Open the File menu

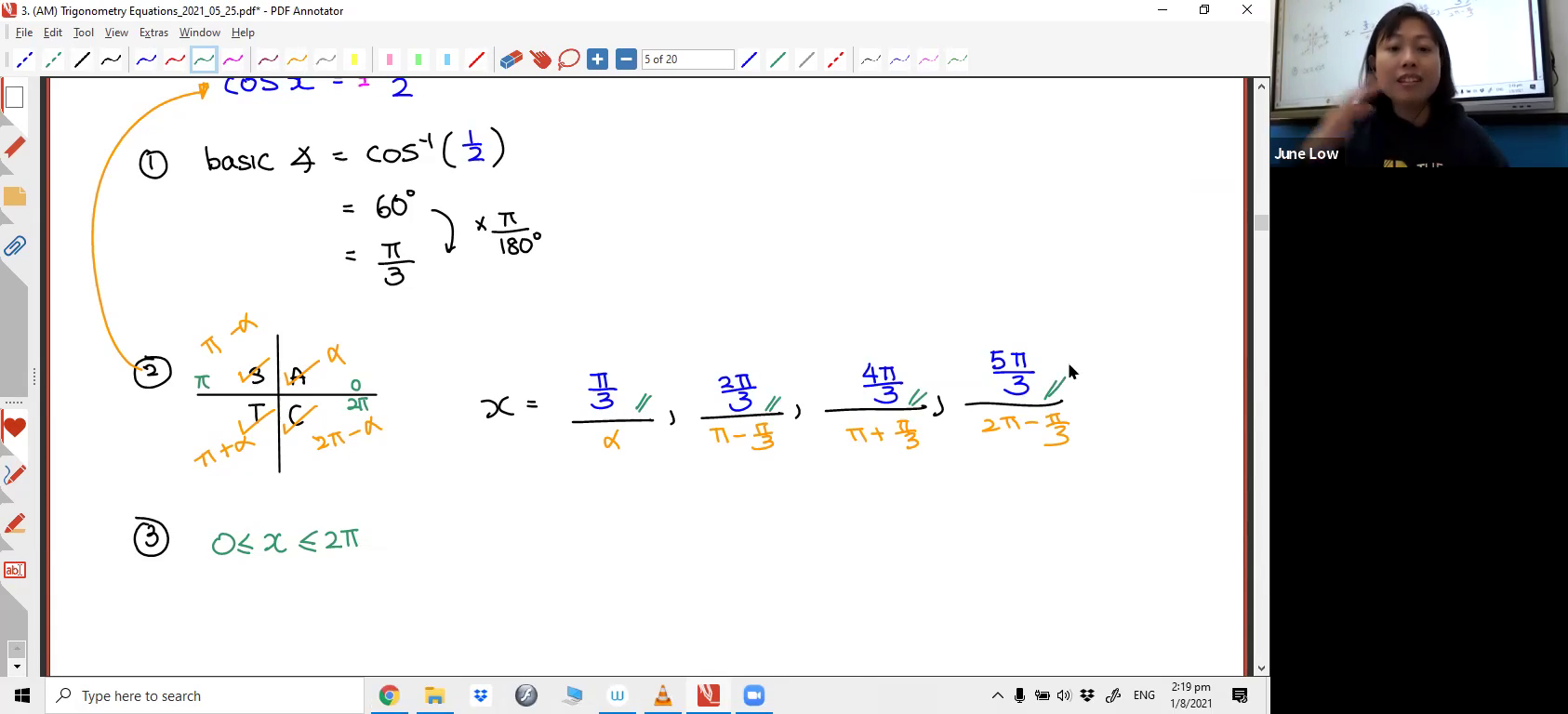tap(24, 33)
